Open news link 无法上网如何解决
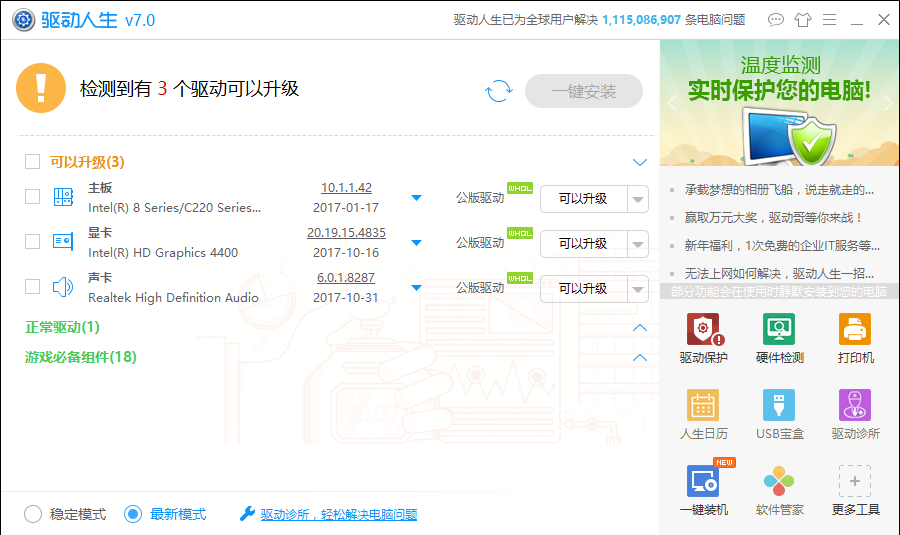 tap(779, 273)
